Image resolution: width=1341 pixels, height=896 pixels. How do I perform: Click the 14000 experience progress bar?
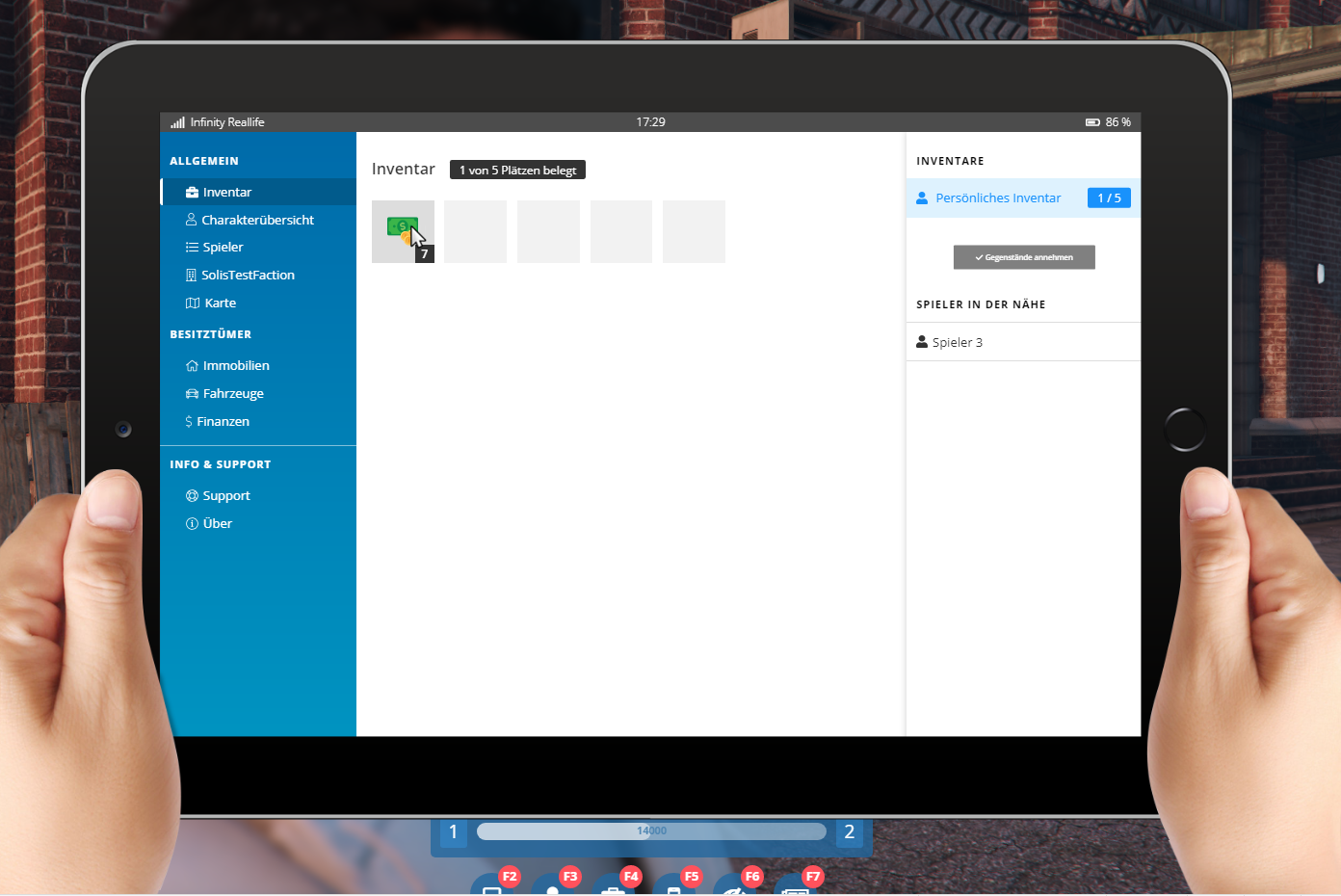click(651, 831)
